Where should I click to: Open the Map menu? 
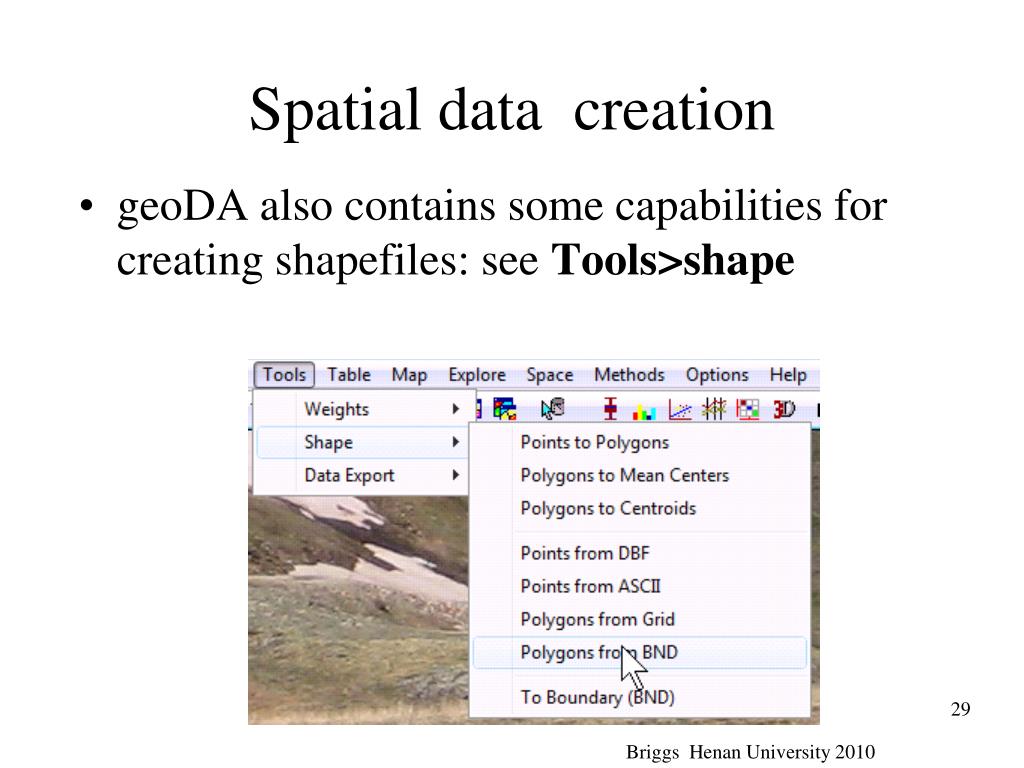[409, 375]
